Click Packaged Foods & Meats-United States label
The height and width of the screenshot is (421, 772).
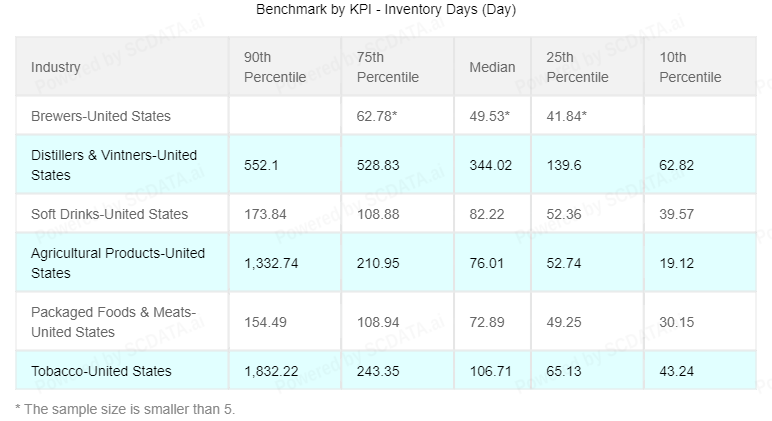tap(113, 322)
